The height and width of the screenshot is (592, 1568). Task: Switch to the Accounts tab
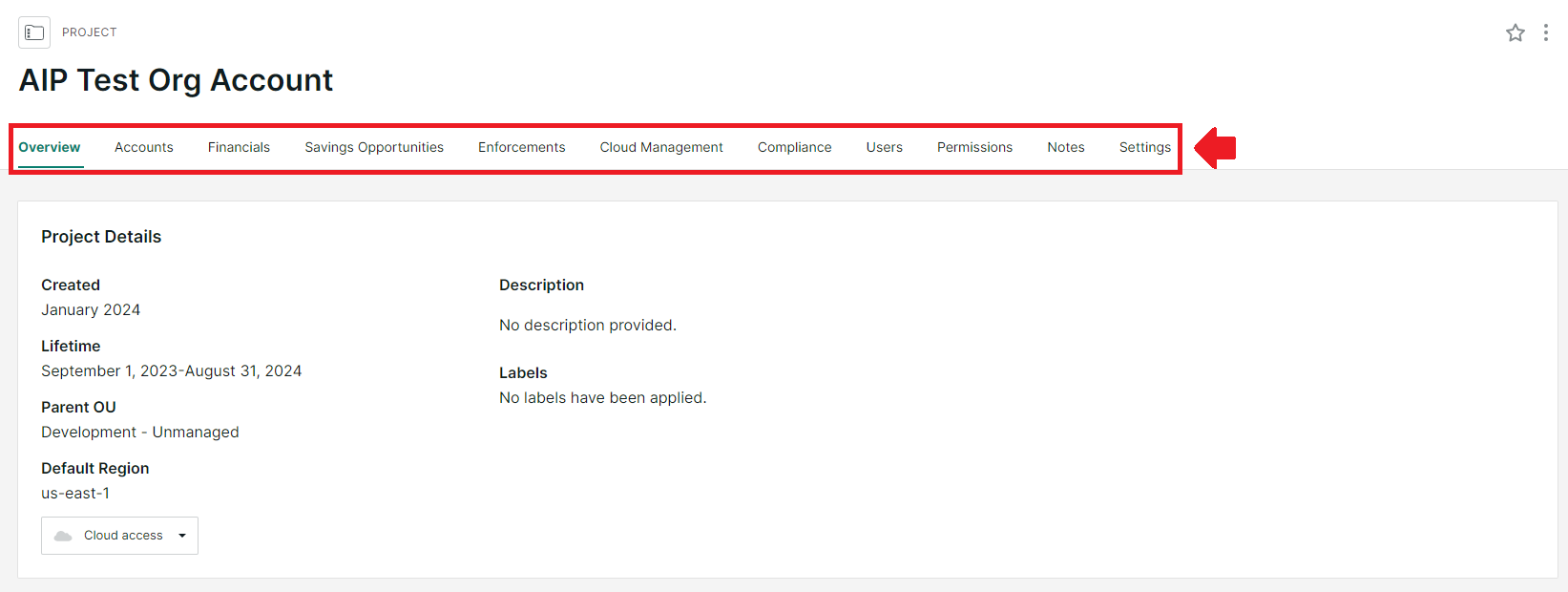144,147
